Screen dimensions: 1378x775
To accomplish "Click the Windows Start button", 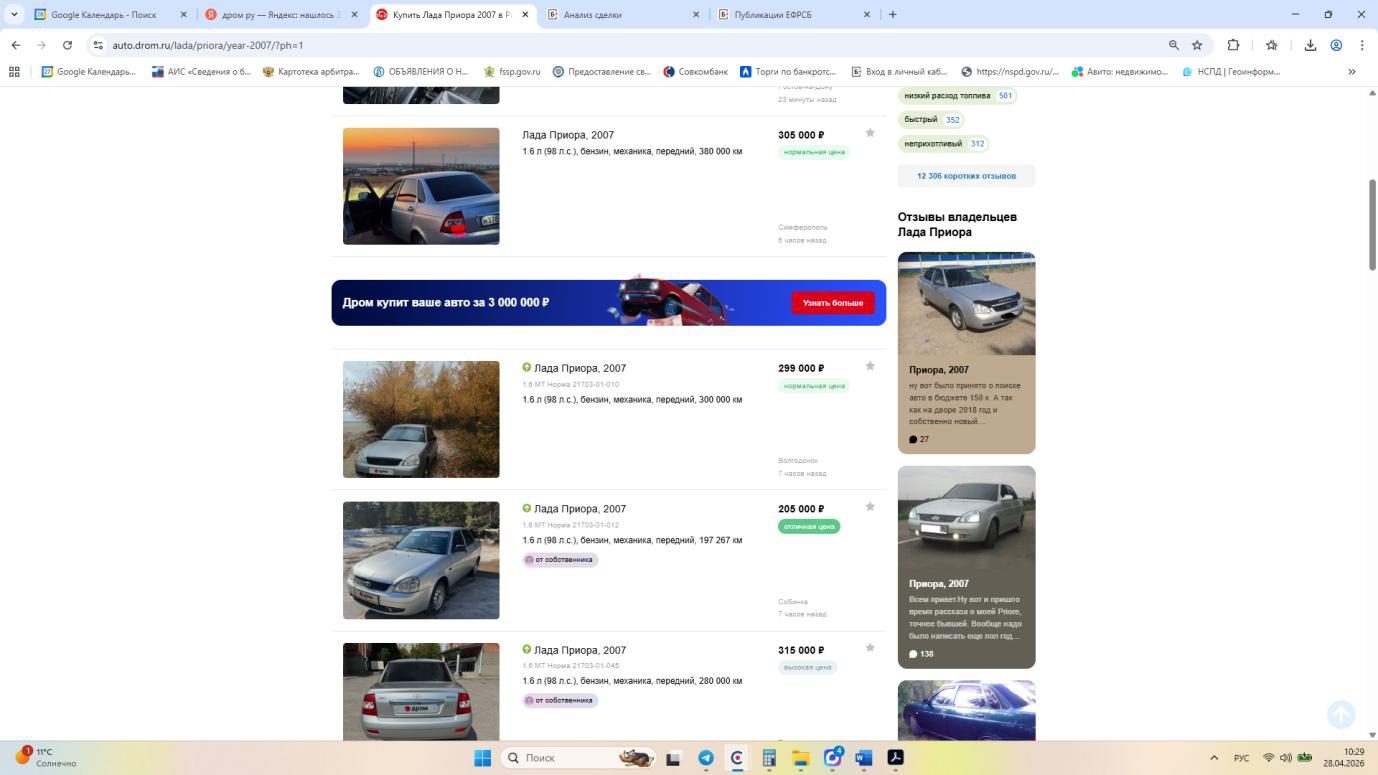I will pyautogui.click(x=482, y=758).
